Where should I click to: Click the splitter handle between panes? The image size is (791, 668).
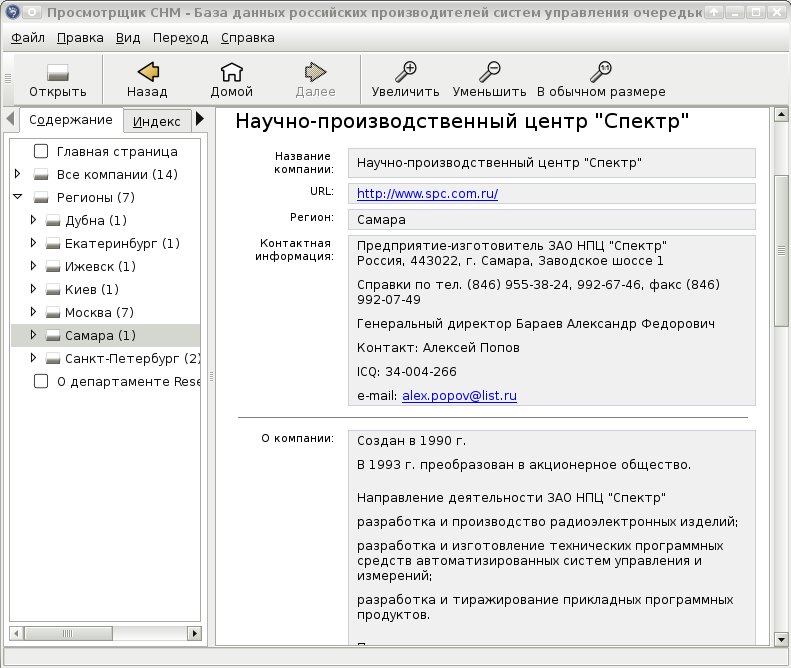point(211,376)
